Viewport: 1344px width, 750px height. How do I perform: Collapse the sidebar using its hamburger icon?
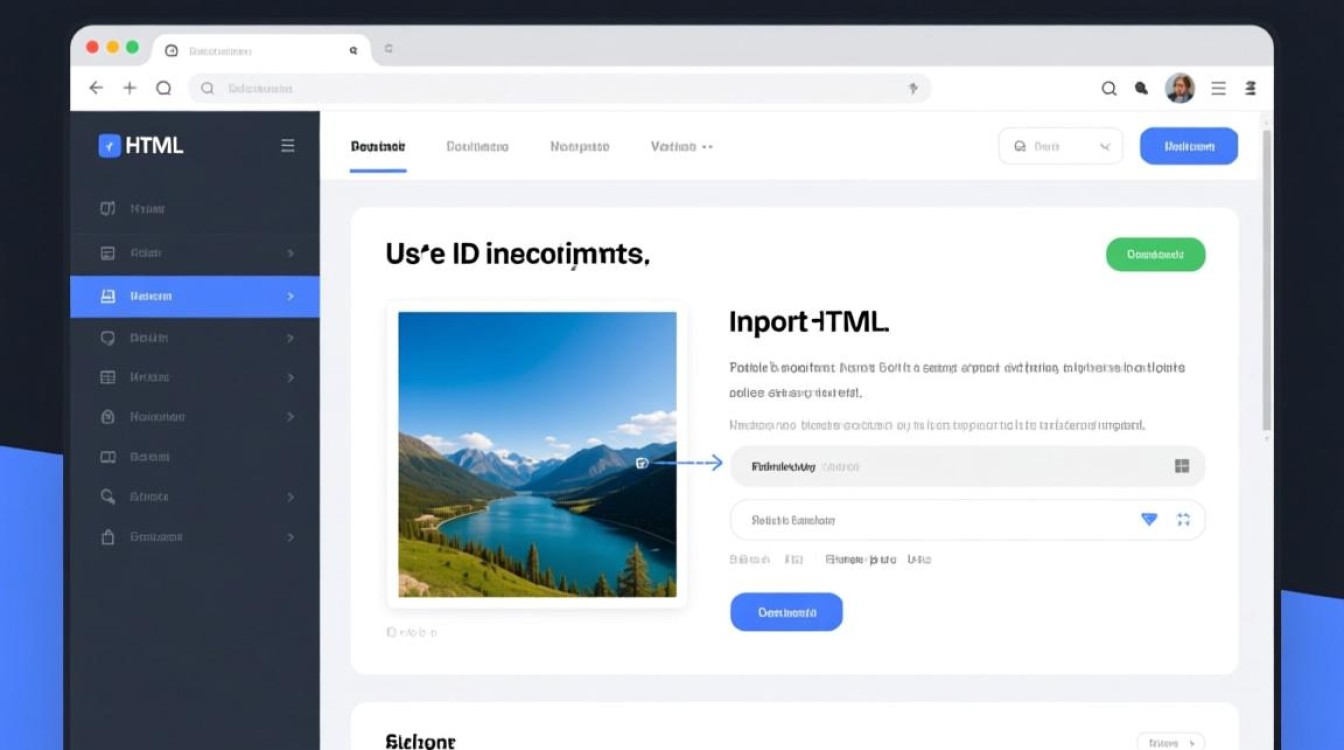click(288, 146)
